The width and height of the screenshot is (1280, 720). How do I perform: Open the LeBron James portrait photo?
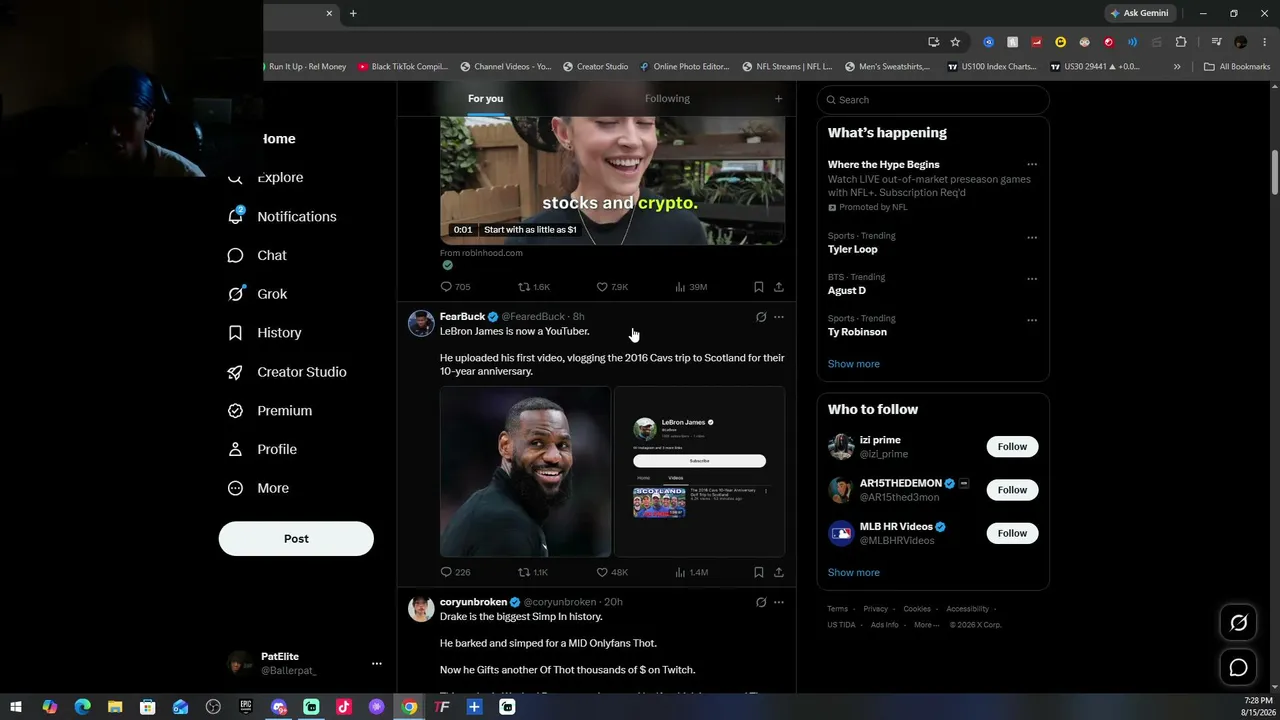pyautogui.click(x=525, y=472)
